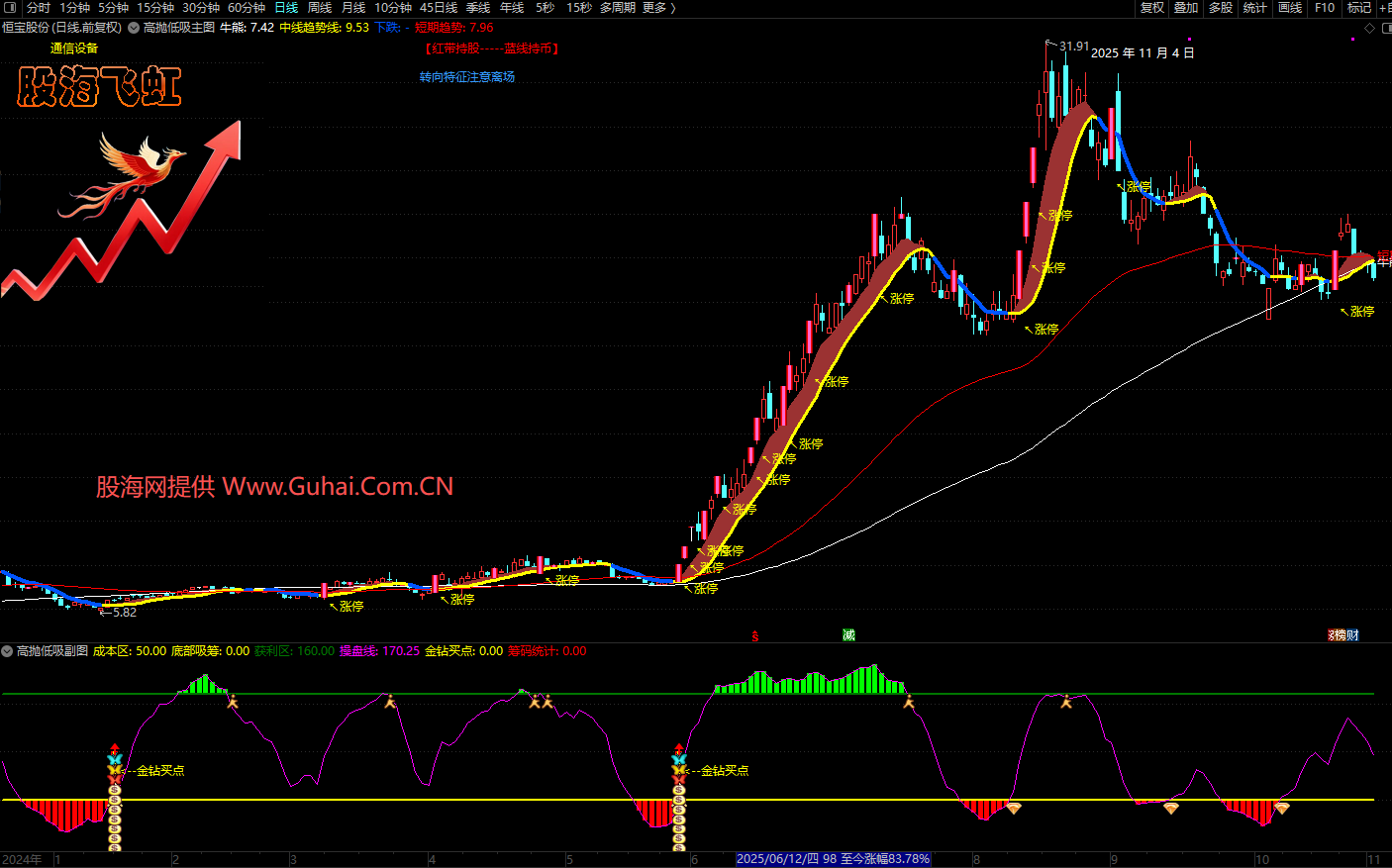Screen dimensions: 1392x868
Task: Toggle 复权 price adjustment
Action: coord(1152,8)
